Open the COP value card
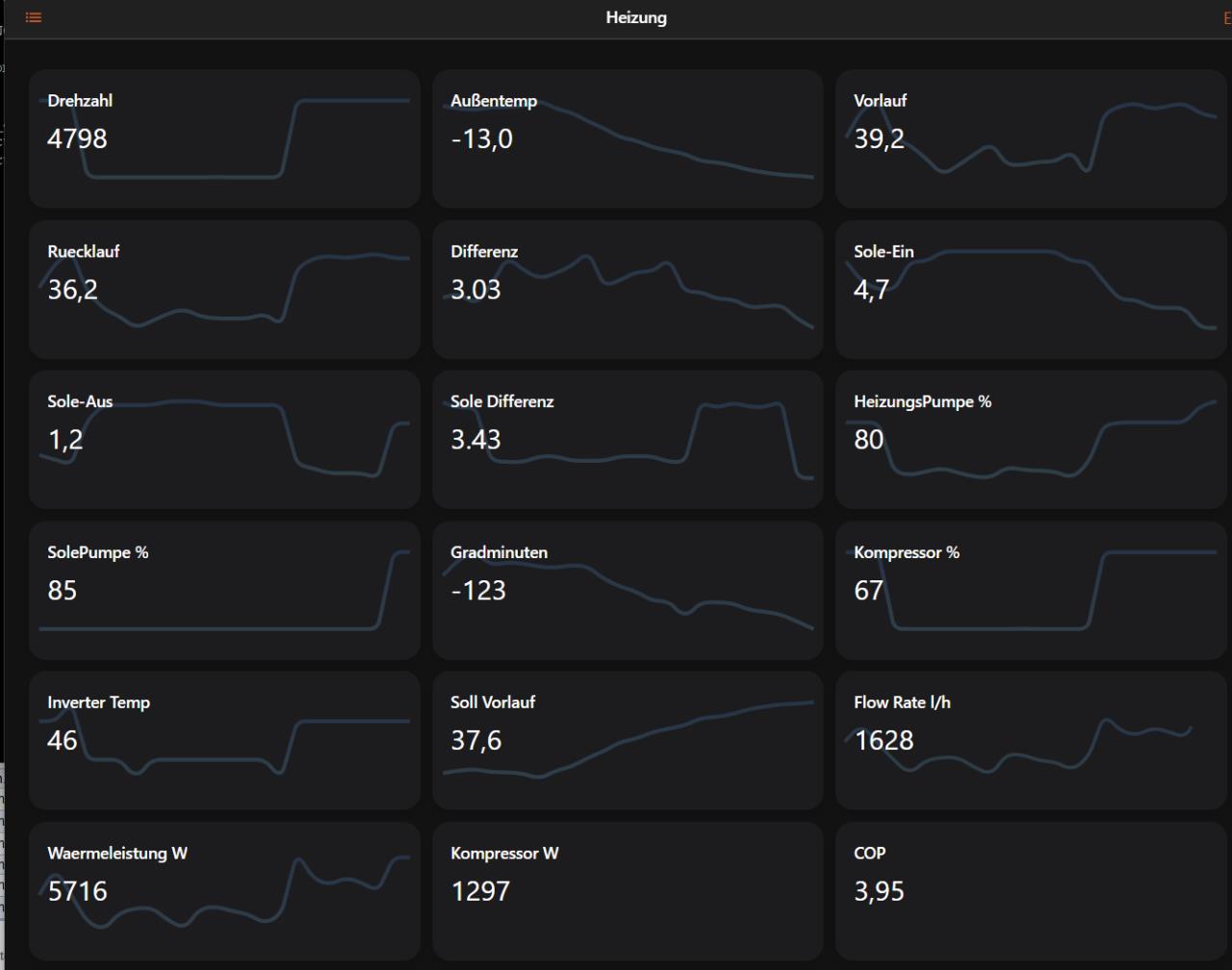This screenshot has height=970, width=1232. [x=1031, y=890]
